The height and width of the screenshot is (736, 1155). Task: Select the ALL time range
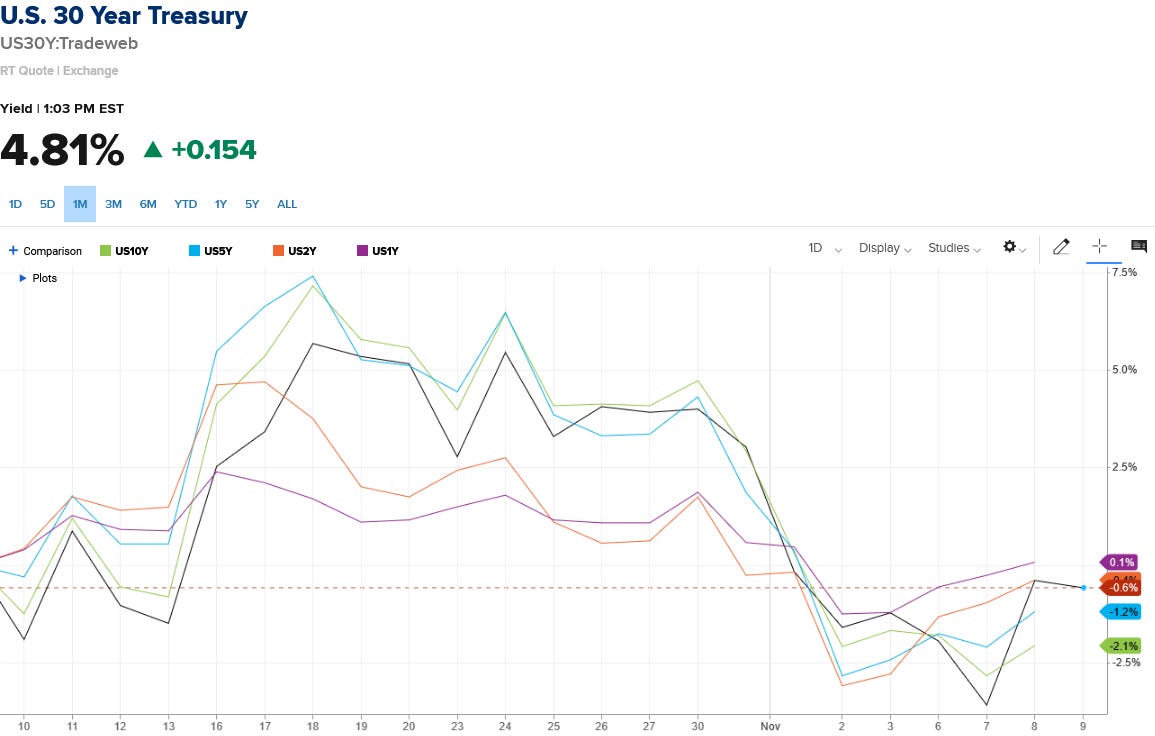click(x=287, y=204)
